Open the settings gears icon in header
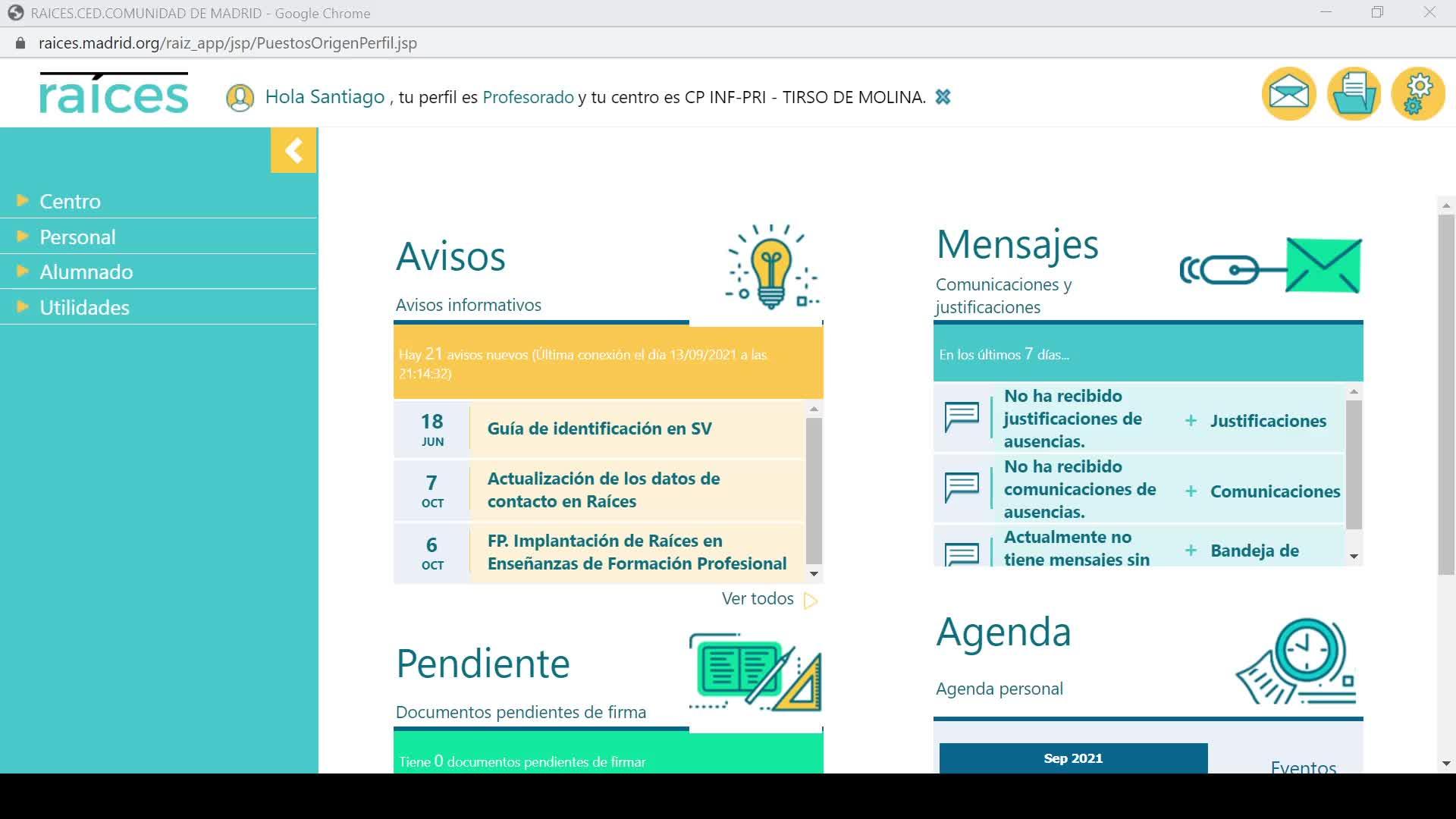The height and width of the screenshot is (819, 1456). (x=1418, y=94)
